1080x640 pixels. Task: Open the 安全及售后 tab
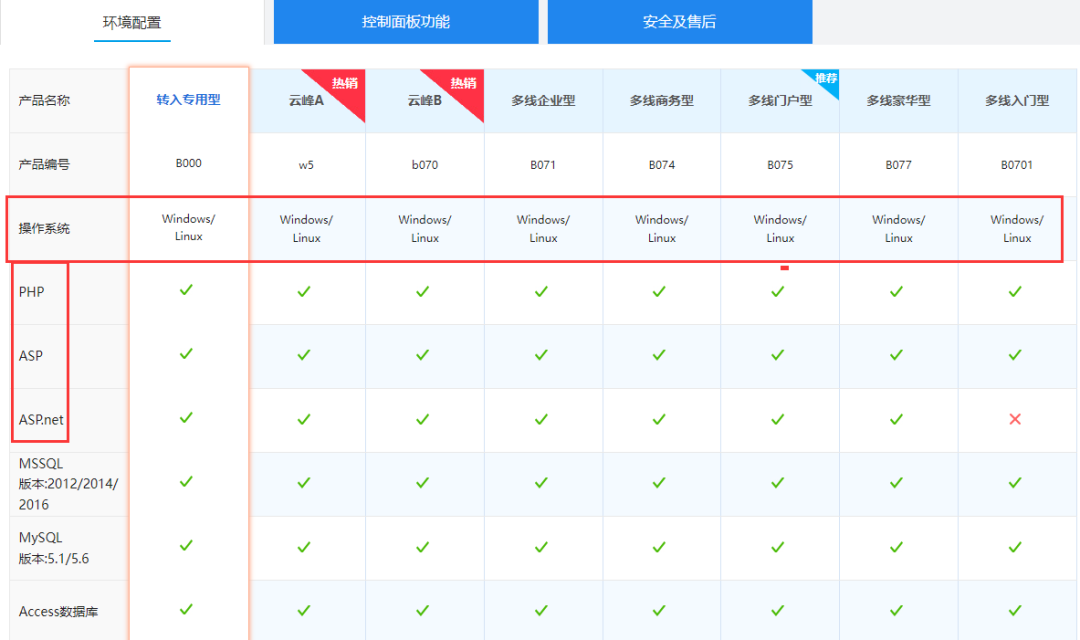tap(679, 22)
